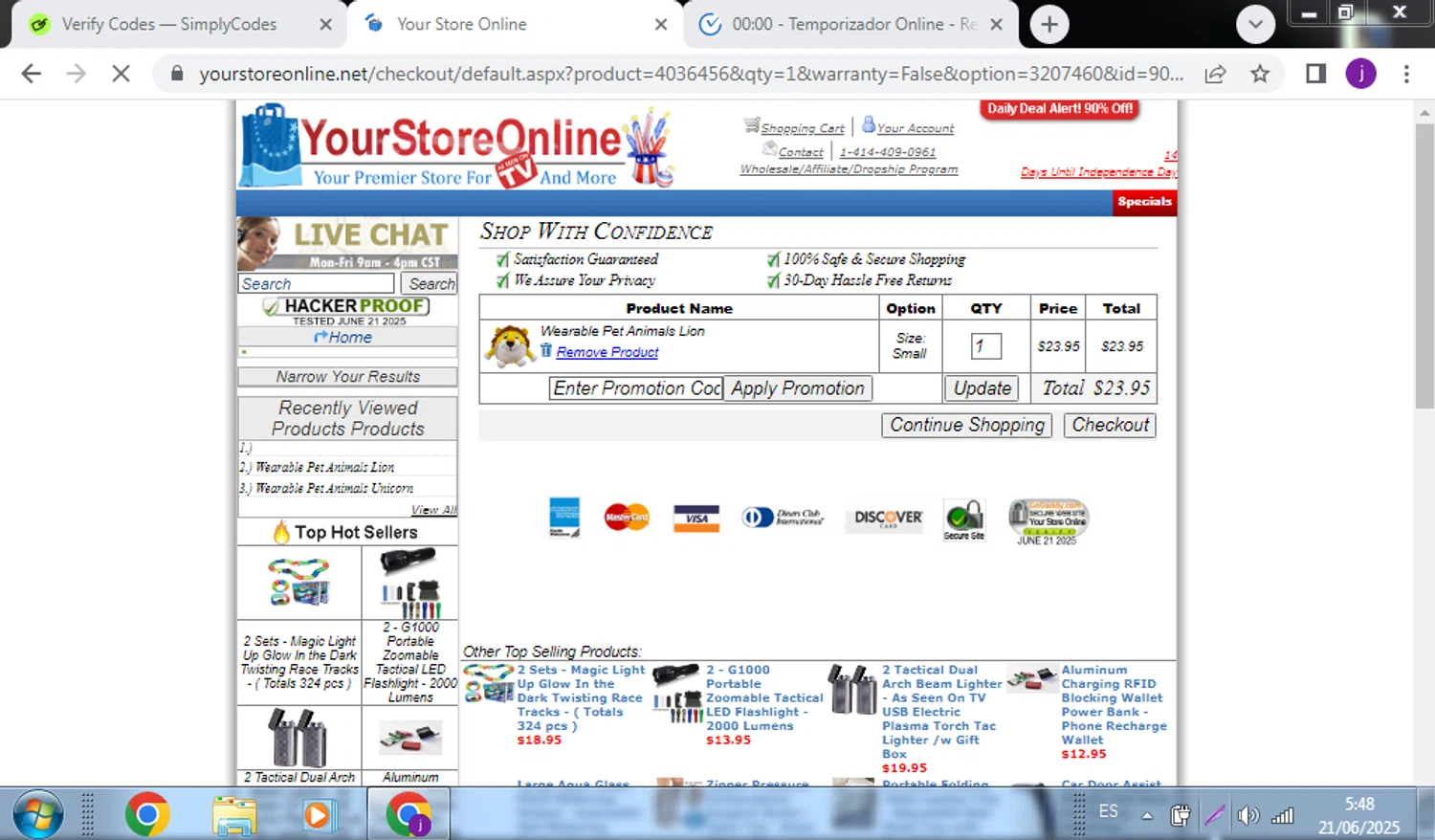
Task: Open the Windows Start button
Action: coord(38,814)
